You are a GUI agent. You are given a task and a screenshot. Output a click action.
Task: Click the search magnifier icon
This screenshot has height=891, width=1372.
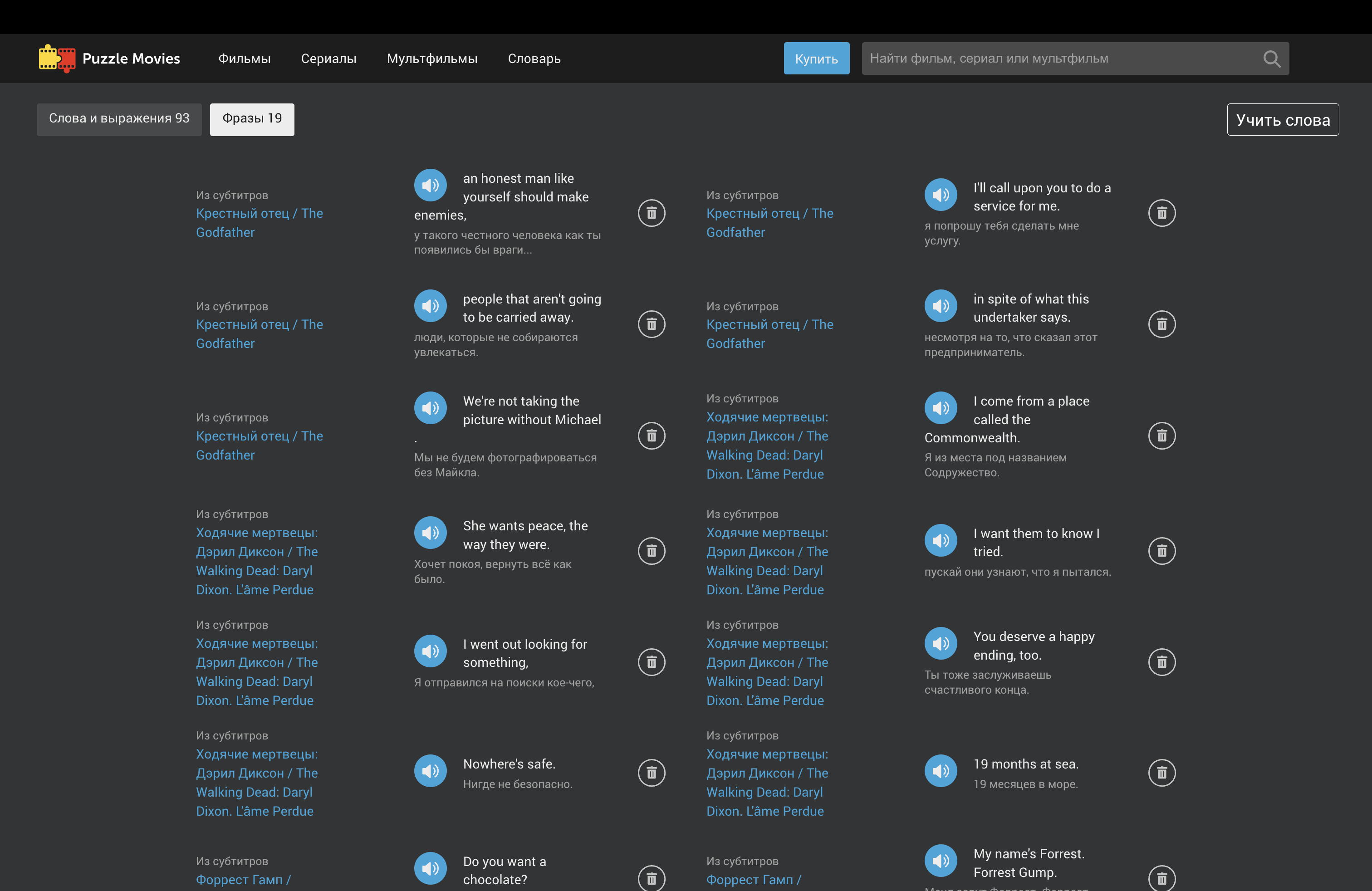point(1271,59)
